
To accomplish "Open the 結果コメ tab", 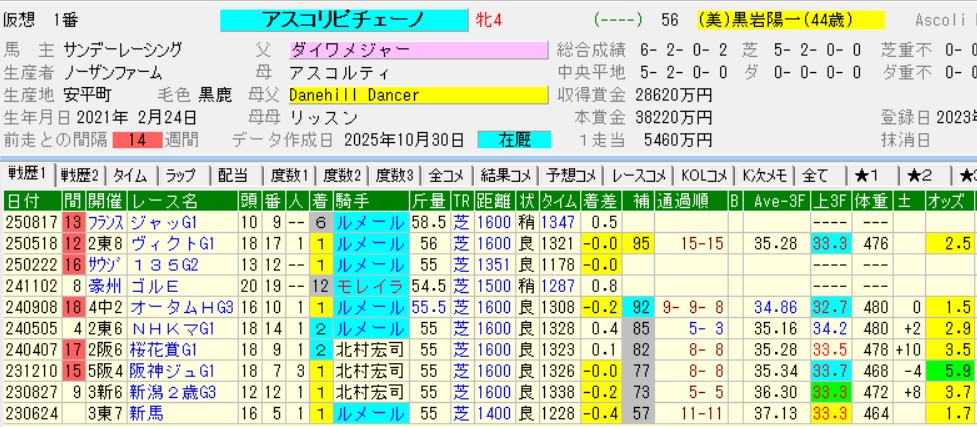I will coord(502,174).
